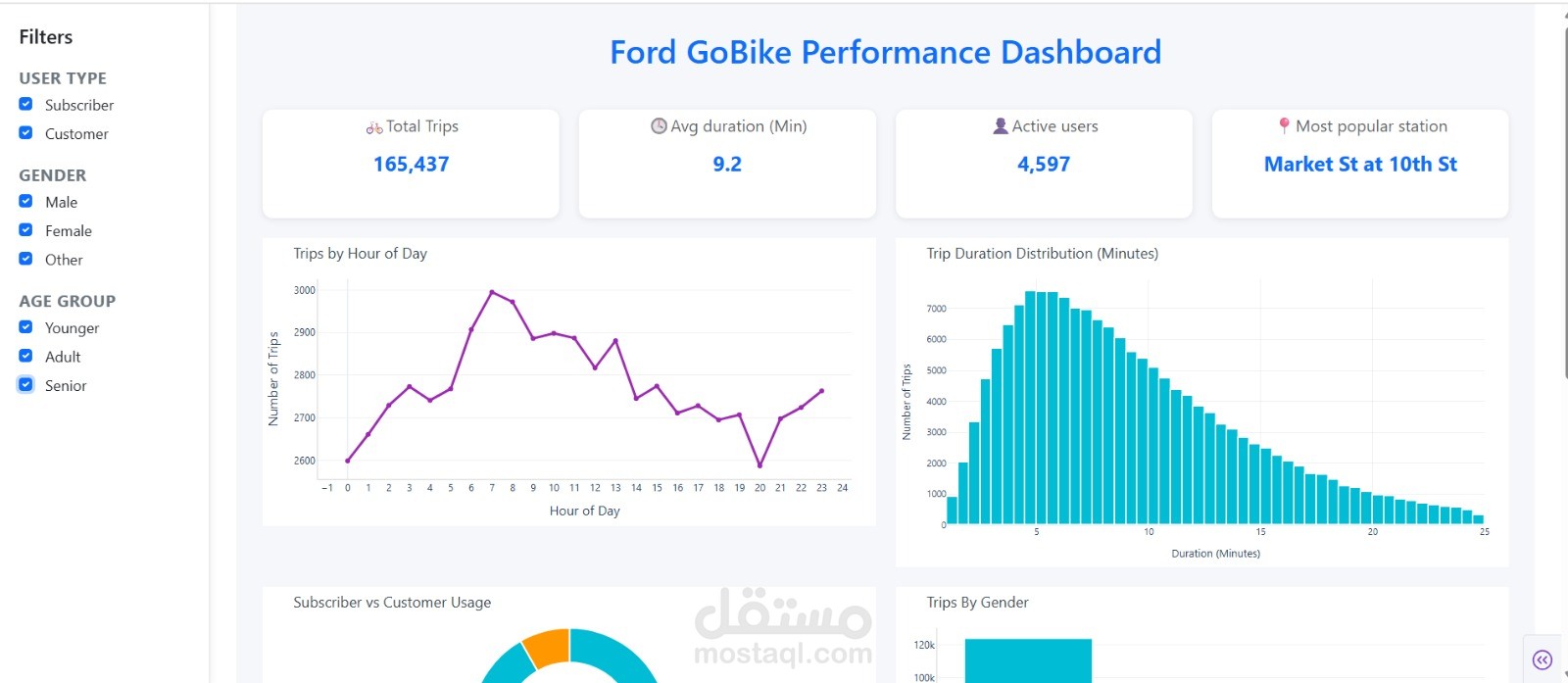This screenshot has width=1568, height=683.
Task: Toggle the Senior age group checkbox
Action: click(24, 384)
